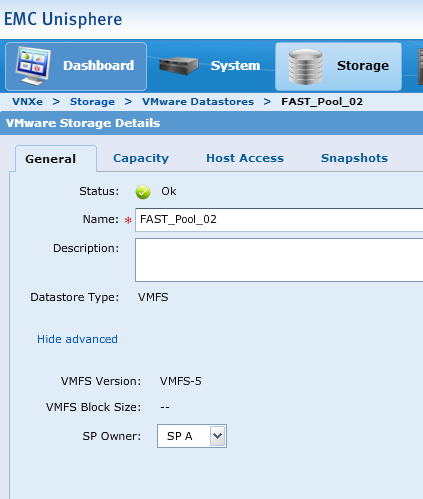This screenshot has height=499, width=423.
Task: Click the FAST_Pool_02 breadcrumb text
Action: point(322,102)
